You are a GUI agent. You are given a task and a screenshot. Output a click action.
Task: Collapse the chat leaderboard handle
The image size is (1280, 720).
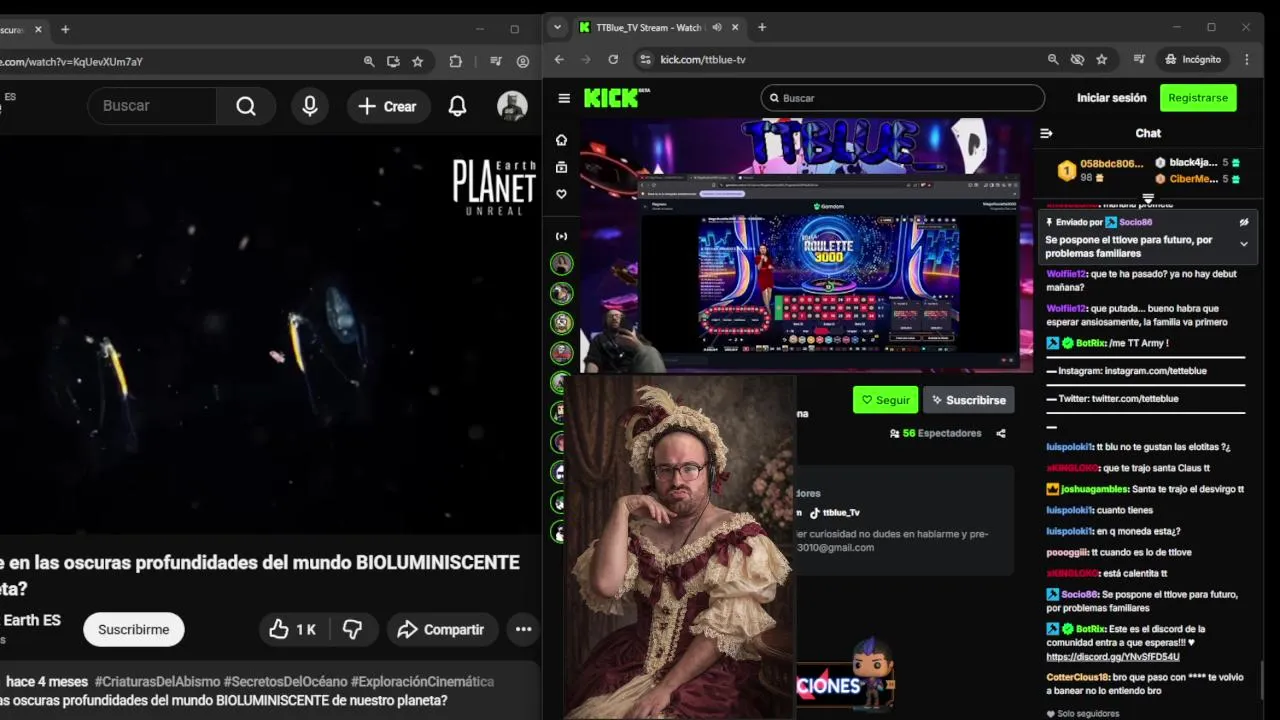coord(1148,198)
